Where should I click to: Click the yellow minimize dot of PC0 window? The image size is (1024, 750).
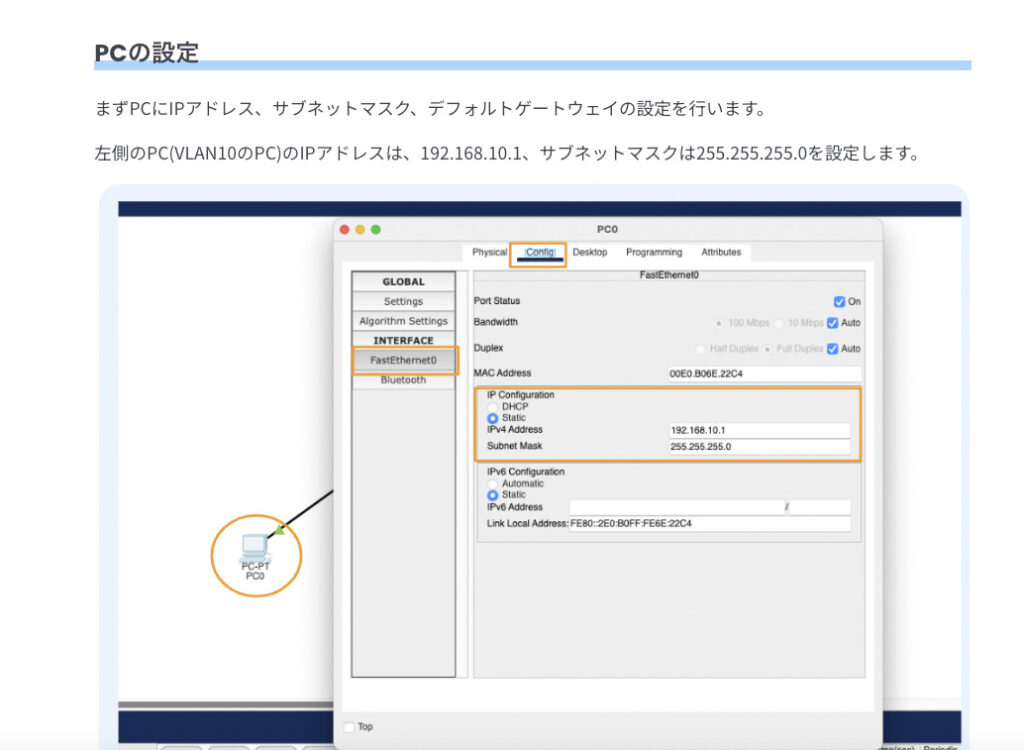(x=360, y=229)
